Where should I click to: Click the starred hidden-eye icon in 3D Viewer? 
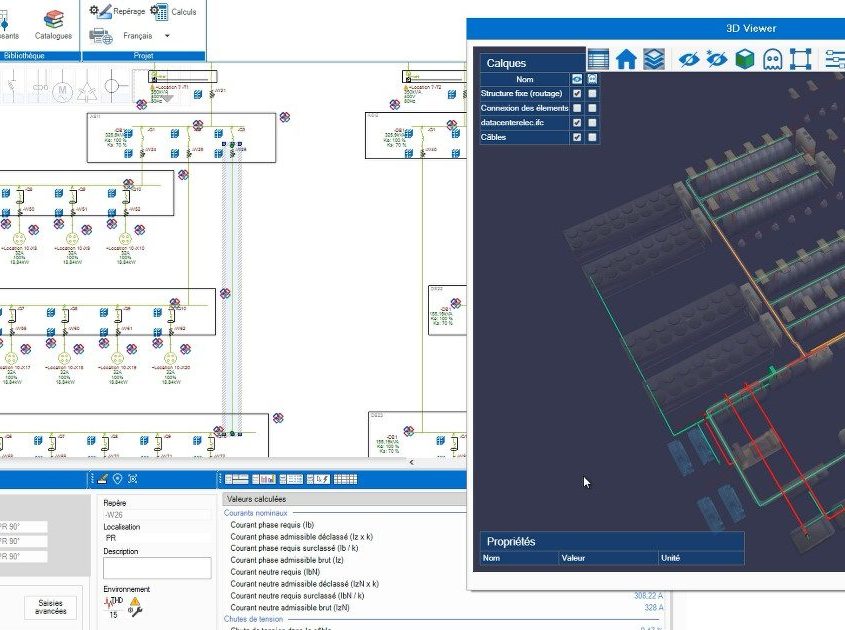point(716,59)
